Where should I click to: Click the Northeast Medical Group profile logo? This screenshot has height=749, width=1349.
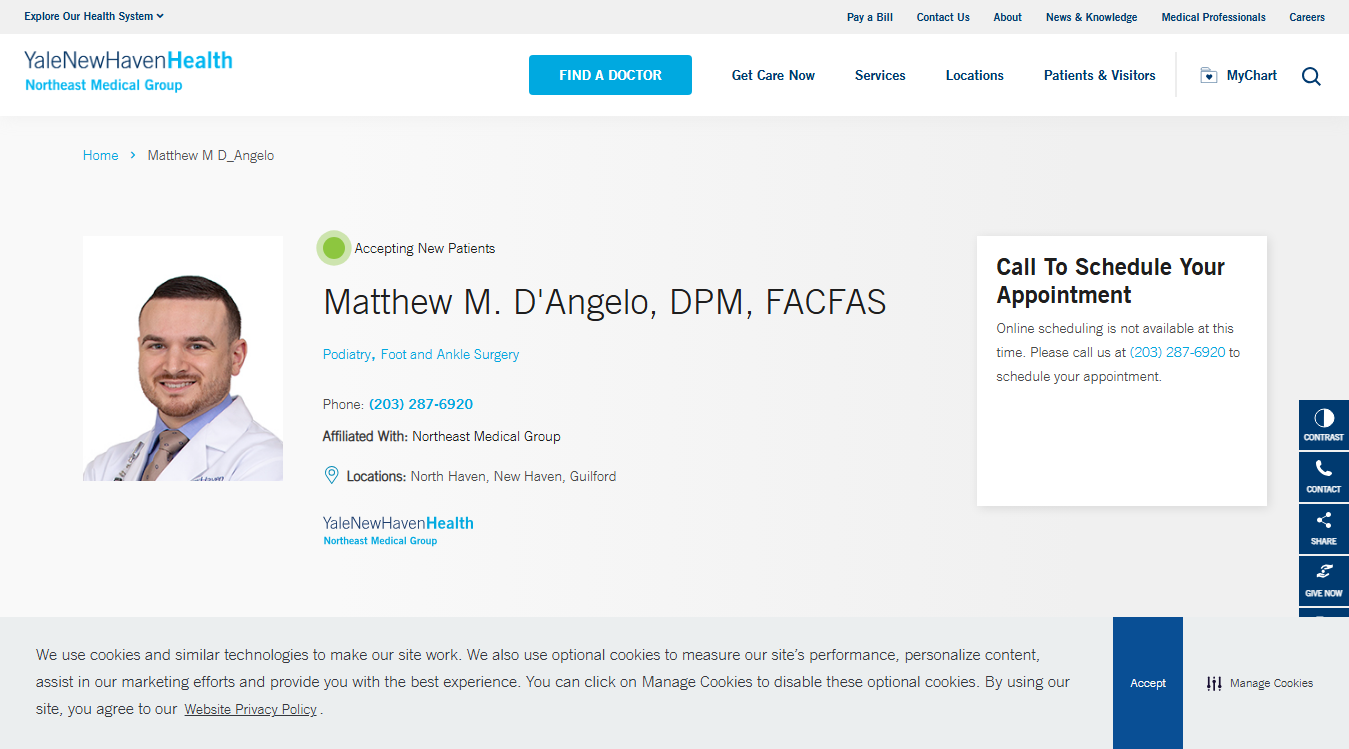(398, 530)
